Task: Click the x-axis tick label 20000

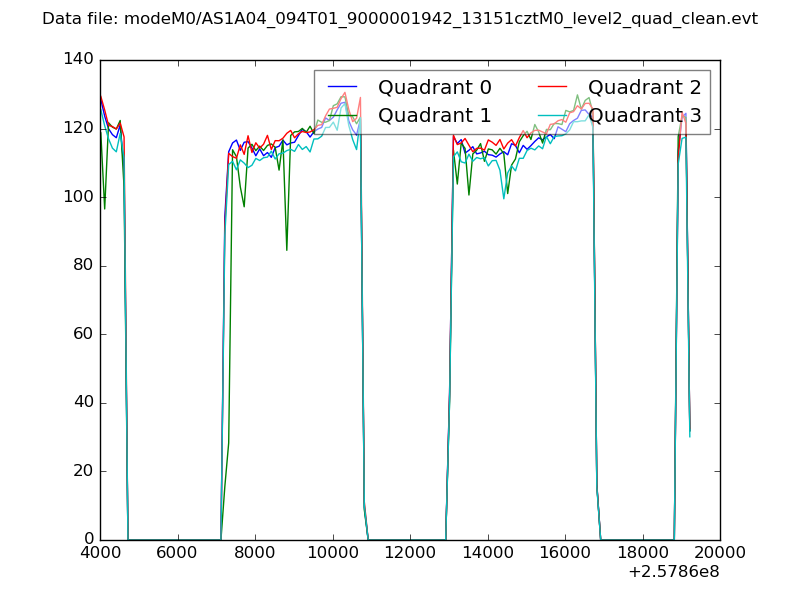Action: point(720,553)
